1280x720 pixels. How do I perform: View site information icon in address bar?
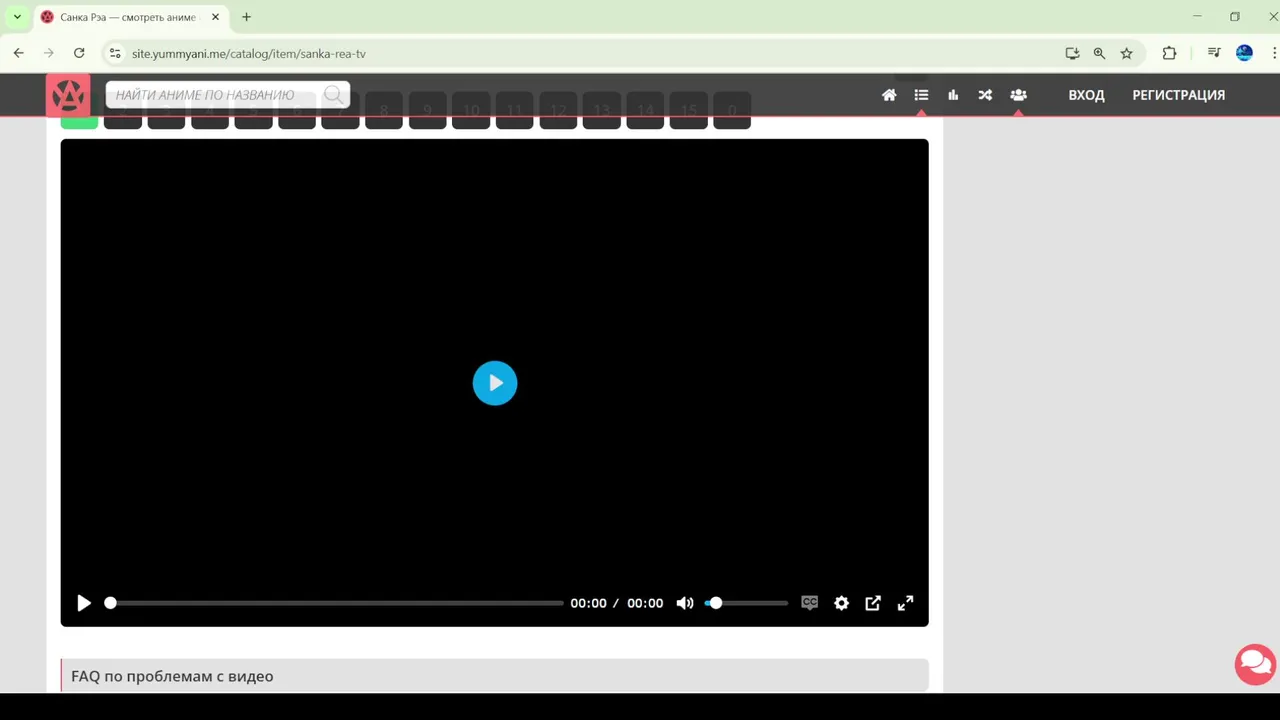point(115,53)
